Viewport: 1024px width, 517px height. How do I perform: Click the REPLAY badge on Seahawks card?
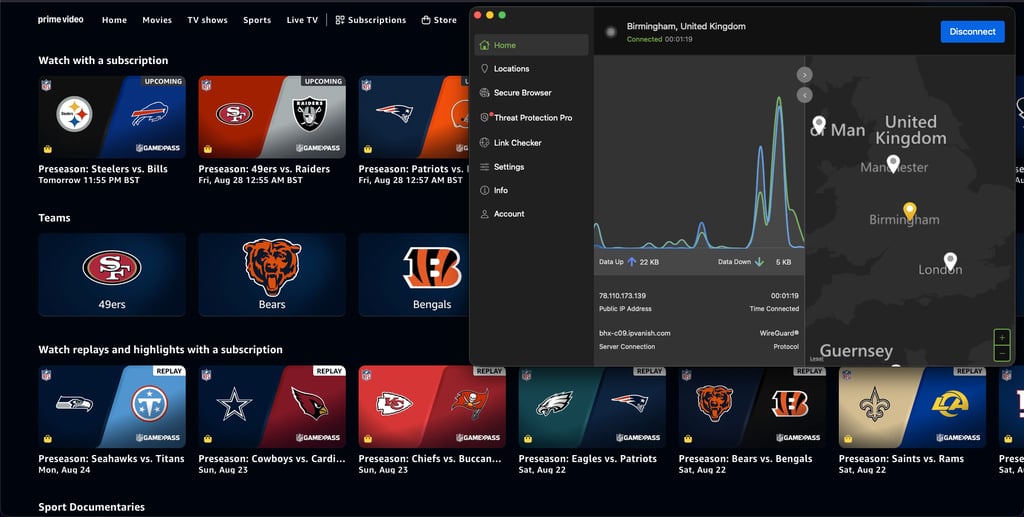point(169,371)
